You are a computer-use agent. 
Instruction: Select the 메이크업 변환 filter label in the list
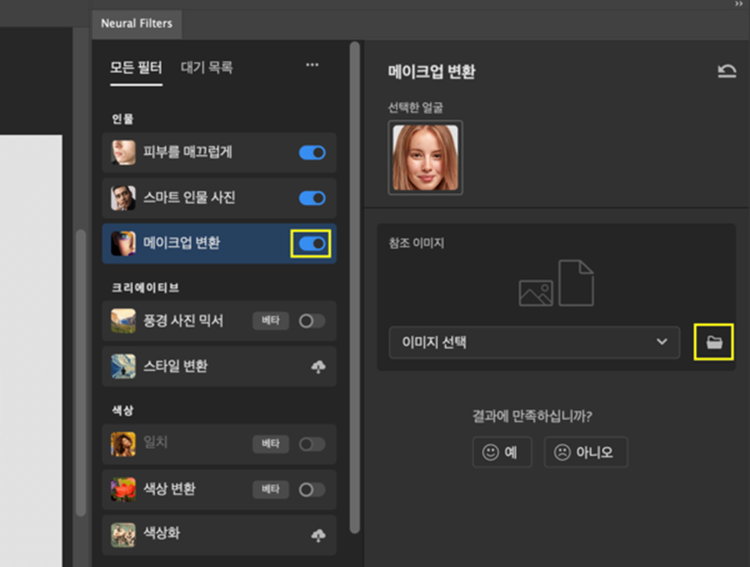pos(182,244)
